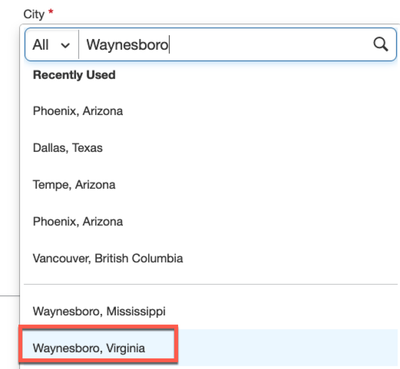
Task: Pick Dallas, Texas from Recently Used
Action: [x=211, y=148]
